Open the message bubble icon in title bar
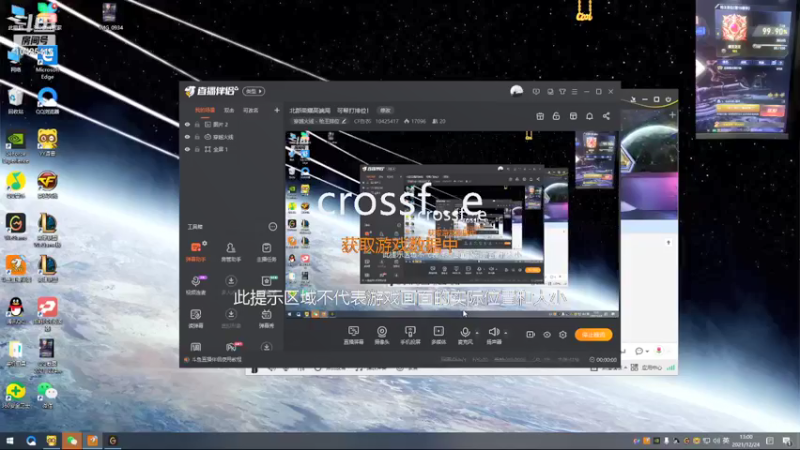 pos(536,92)
